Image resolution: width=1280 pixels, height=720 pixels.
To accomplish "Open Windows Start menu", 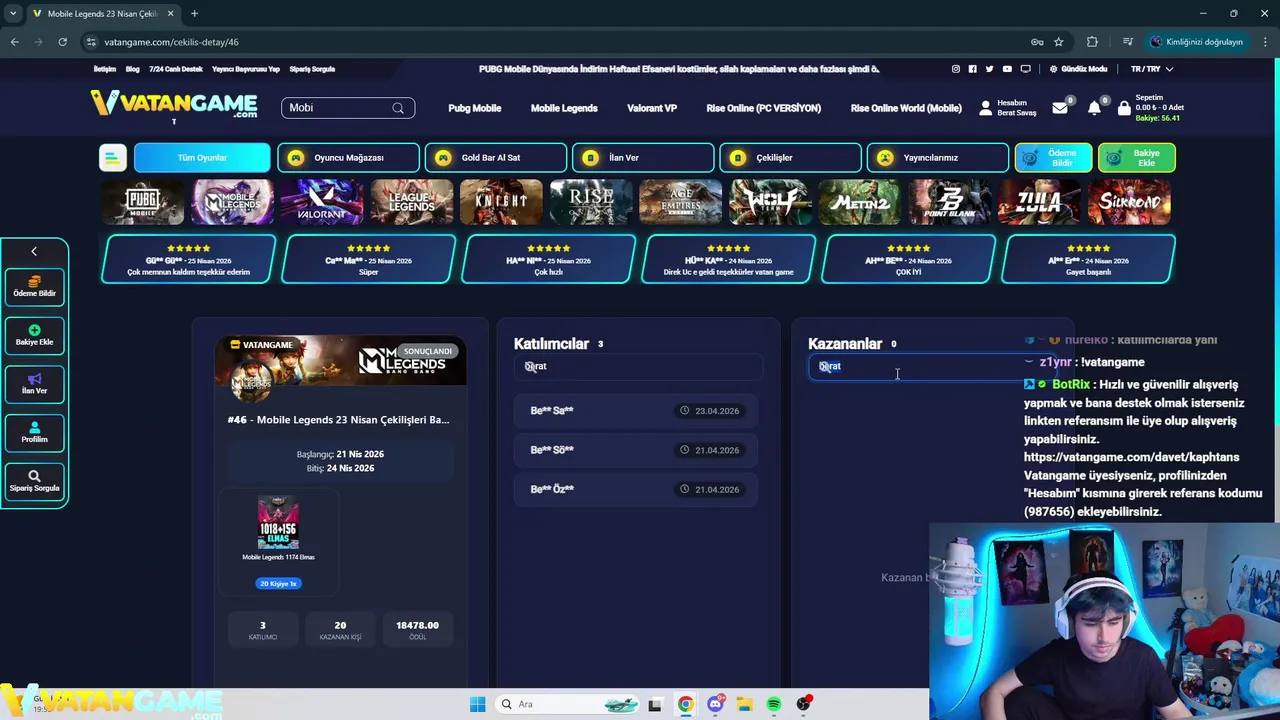I will 478,704.
